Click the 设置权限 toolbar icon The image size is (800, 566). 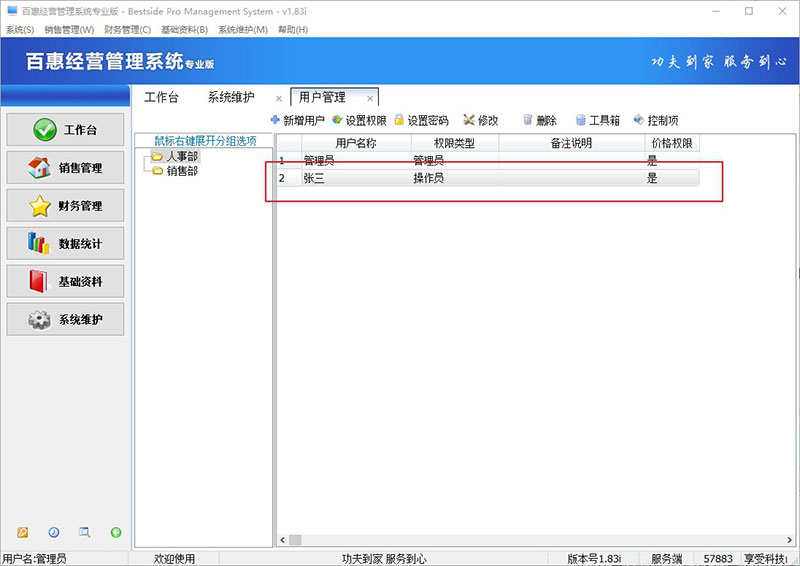[337, 120]
